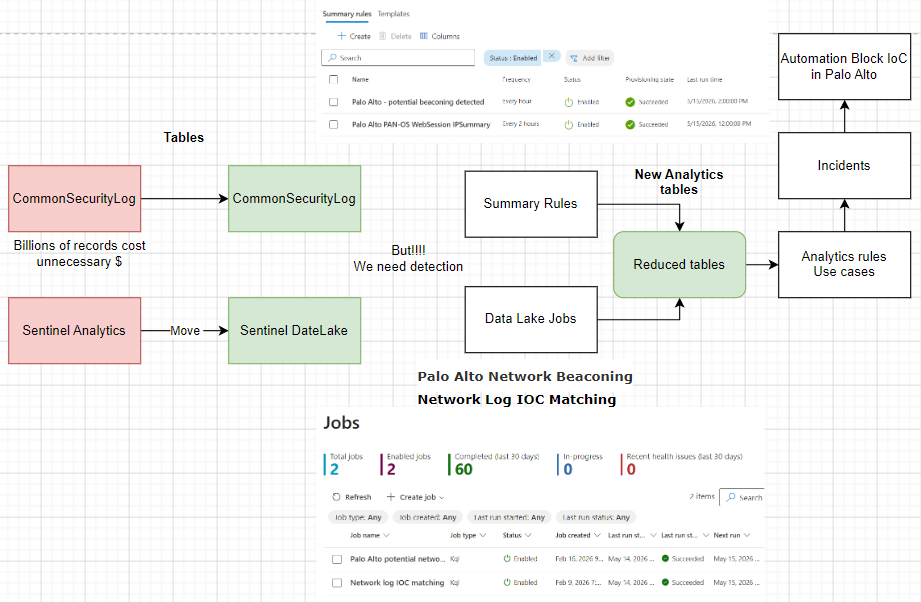921x602 pixels.
Task: Select the Sentinel Analytics box
Action: 75,331
